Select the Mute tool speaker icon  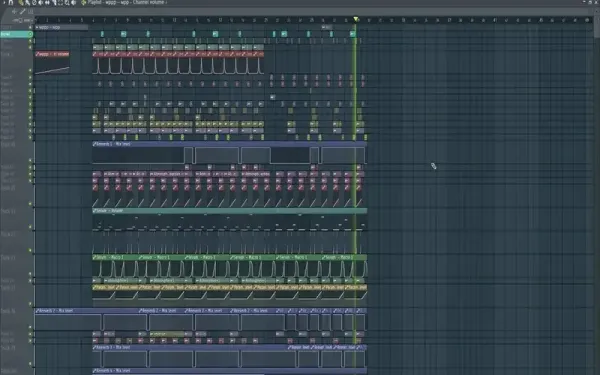[40, 2]
